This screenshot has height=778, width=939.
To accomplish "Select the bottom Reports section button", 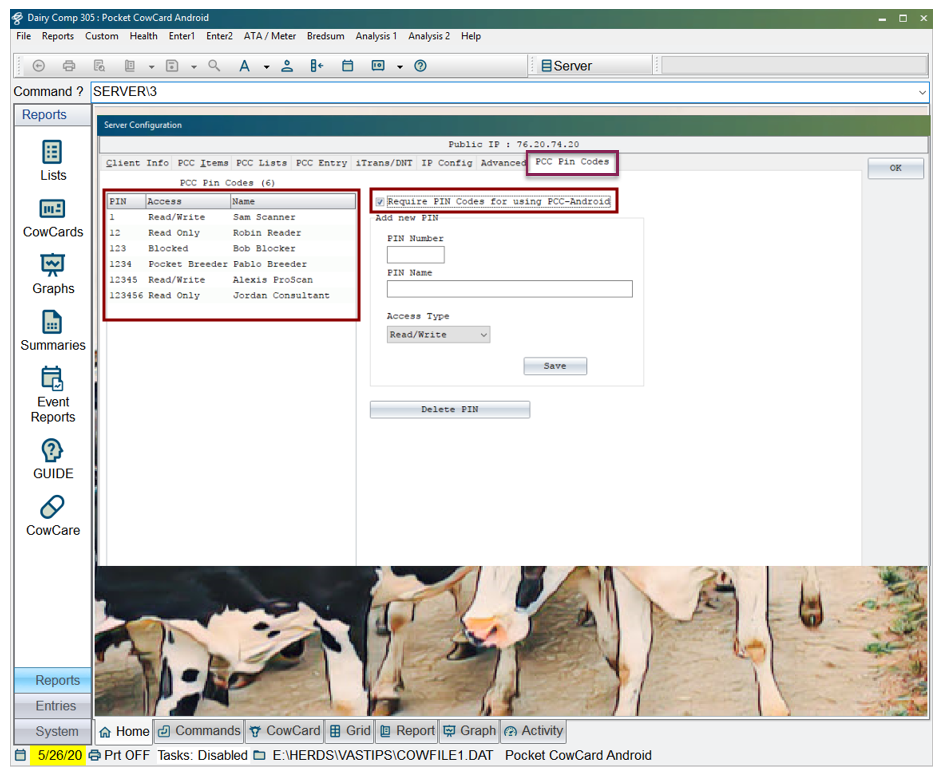I will coord(55,680).
